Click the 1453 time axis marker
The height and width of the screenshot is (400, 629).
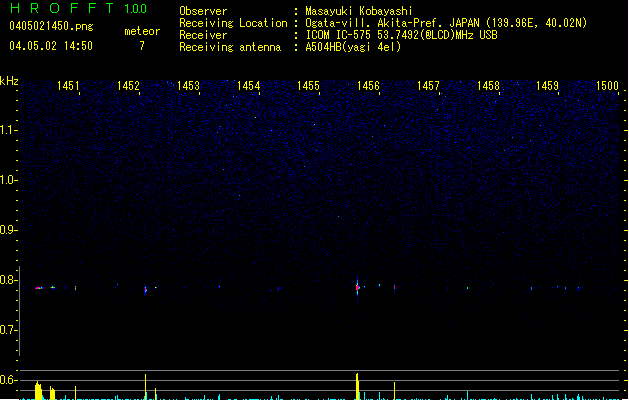[188, 86]
